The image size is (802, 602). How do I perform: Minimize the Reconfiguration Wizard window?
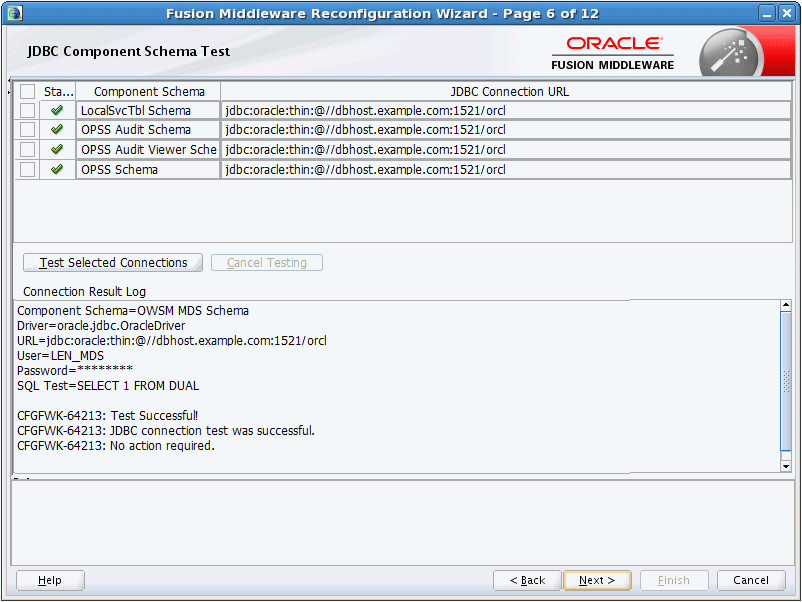[767, 14]
